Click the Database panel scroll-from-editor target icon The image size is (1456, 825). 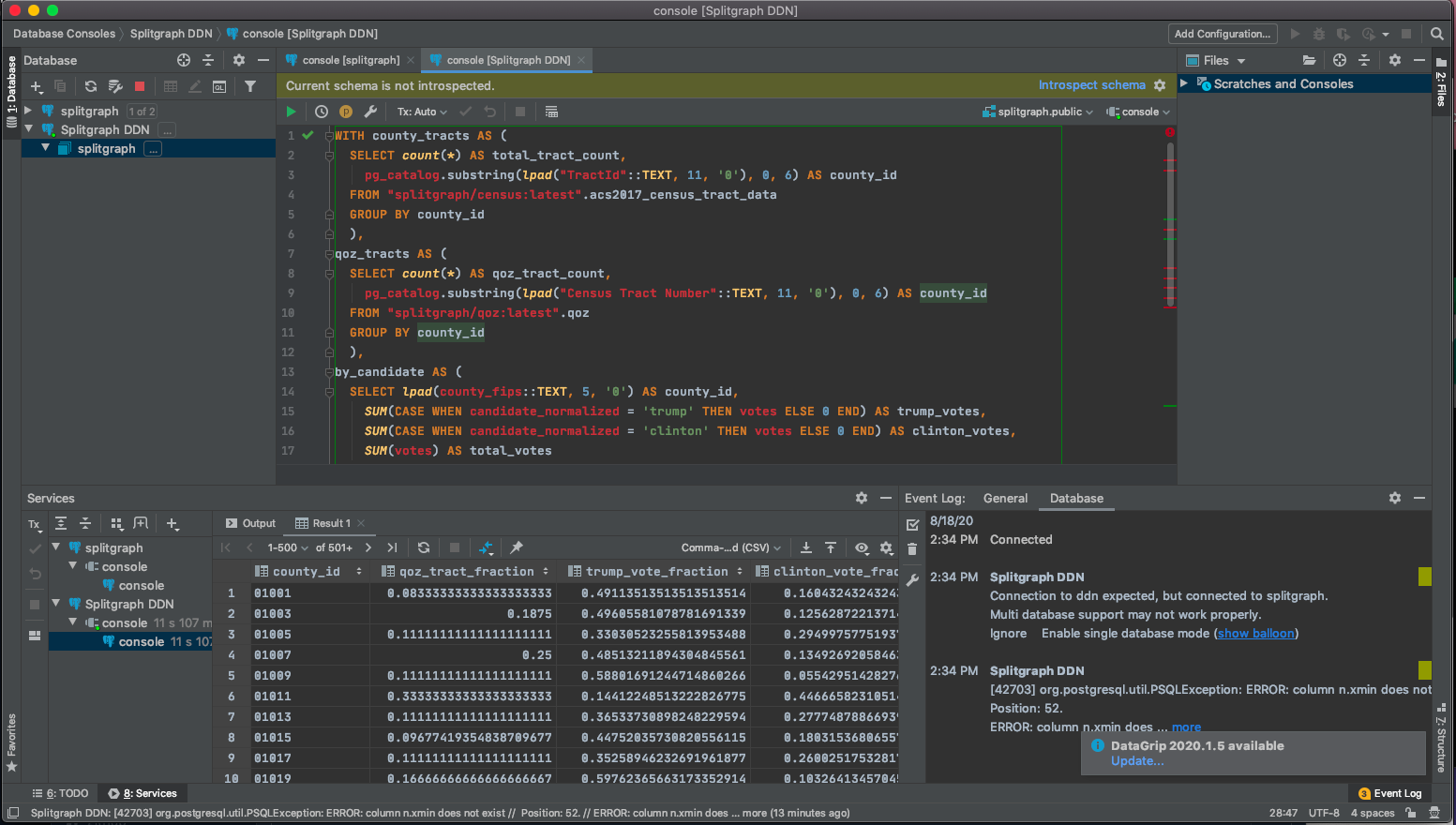184,60
